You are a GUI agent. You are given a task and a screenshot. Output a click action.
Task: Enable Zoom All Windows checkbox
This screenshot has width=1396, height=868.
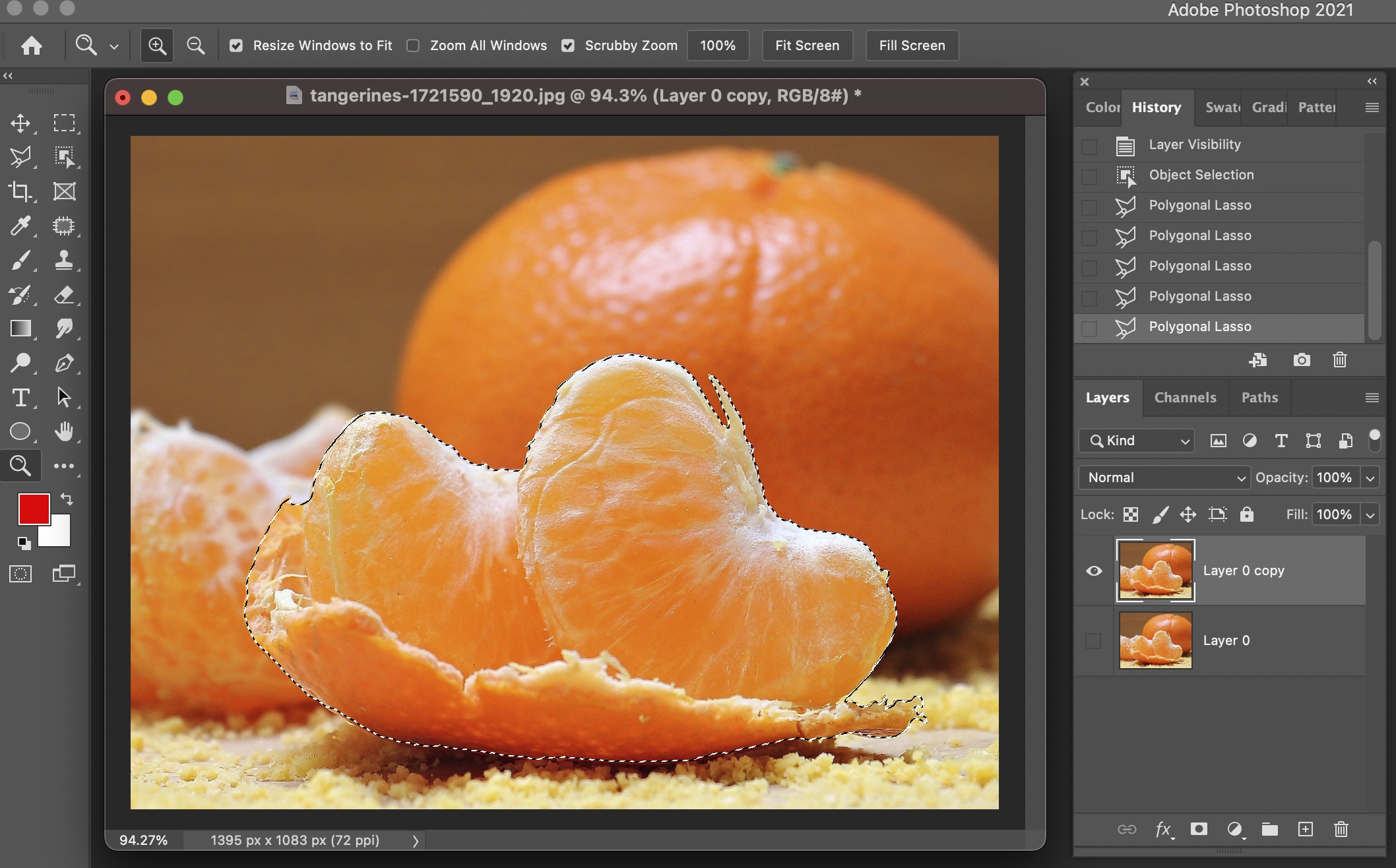pyautogui.click(x=413, y=46)
